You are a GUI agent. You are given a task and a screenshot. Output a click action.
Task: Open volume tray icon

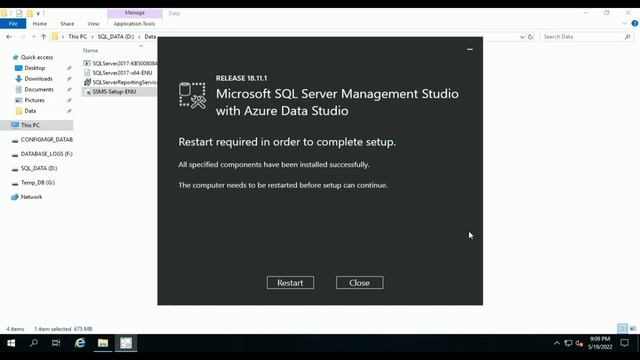579,343
